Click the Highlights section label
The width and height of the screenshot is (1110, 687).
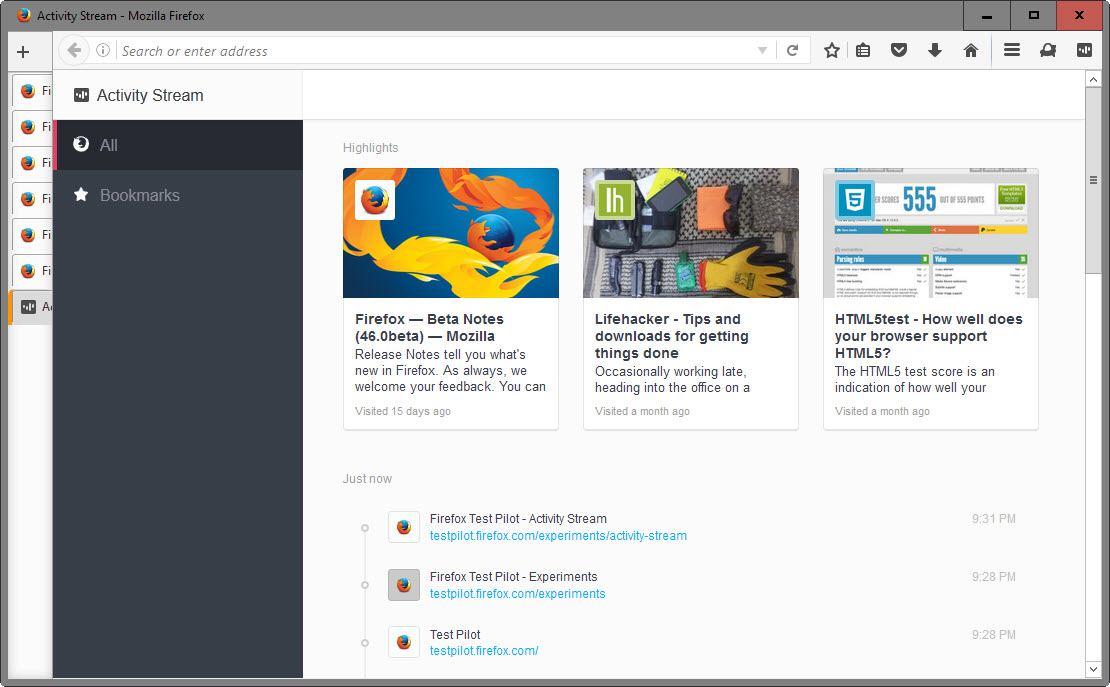pos(370,147)
